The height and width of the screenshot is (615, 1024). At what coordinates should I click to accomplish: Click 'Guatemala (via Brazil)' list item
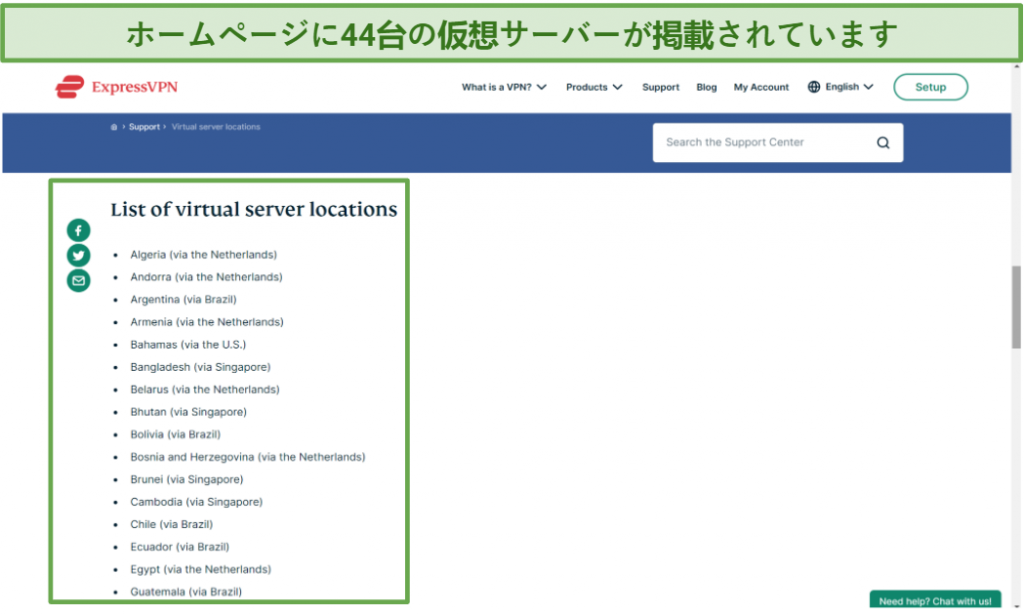[x=185, y=592]
